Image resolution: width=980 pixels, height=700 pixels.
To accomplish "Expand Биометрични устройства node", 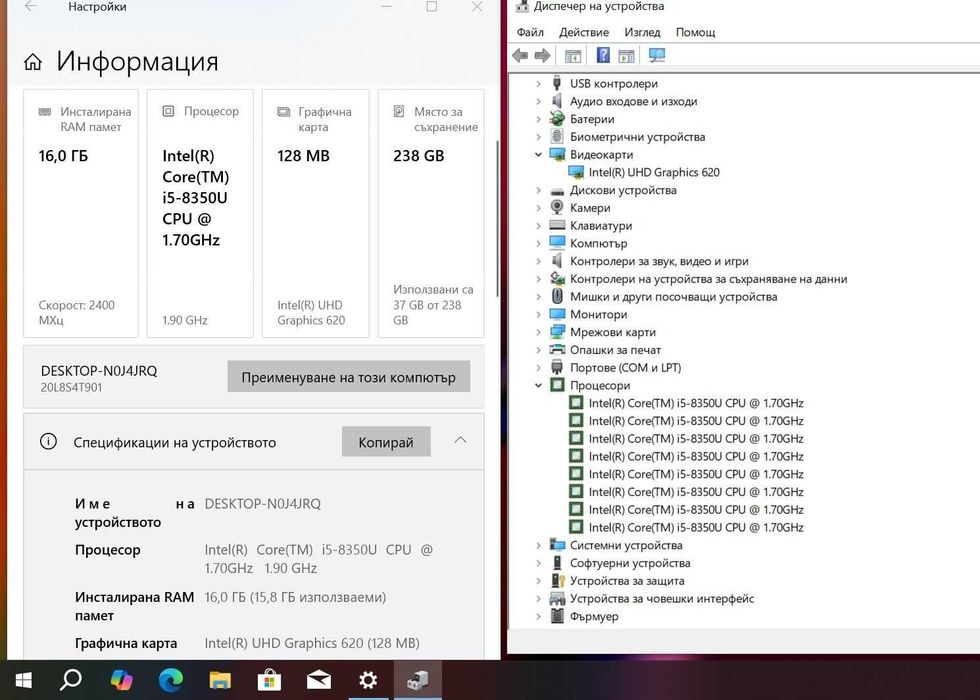I will [x=538, y=136].
